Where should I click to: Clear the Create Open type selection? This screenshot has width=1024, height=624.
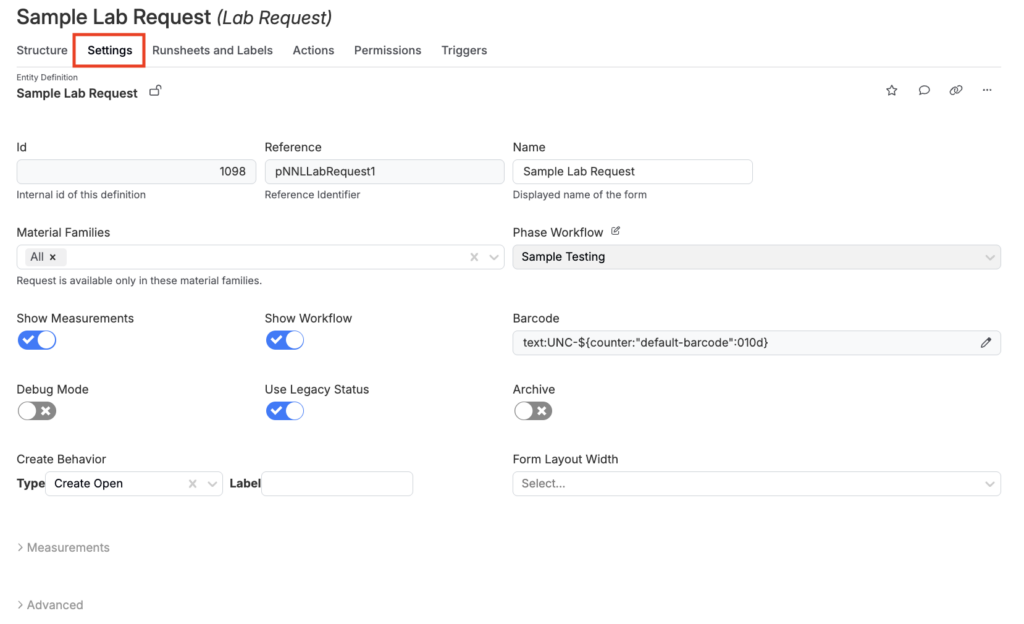[x=192, y=484]
